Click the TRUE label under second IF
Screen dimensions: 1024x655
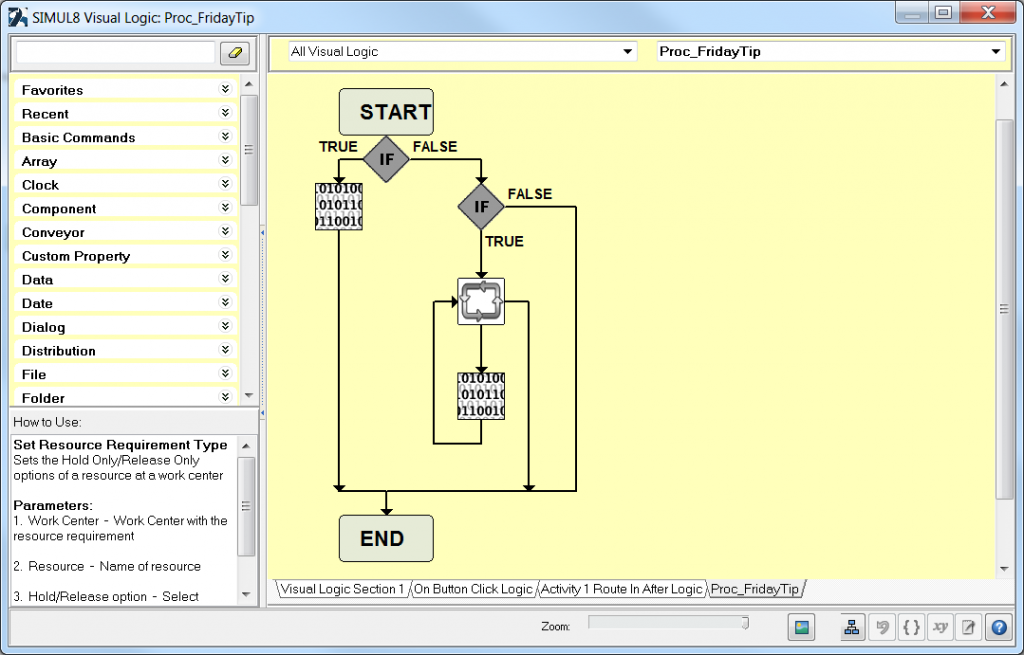tap(504, 241)
